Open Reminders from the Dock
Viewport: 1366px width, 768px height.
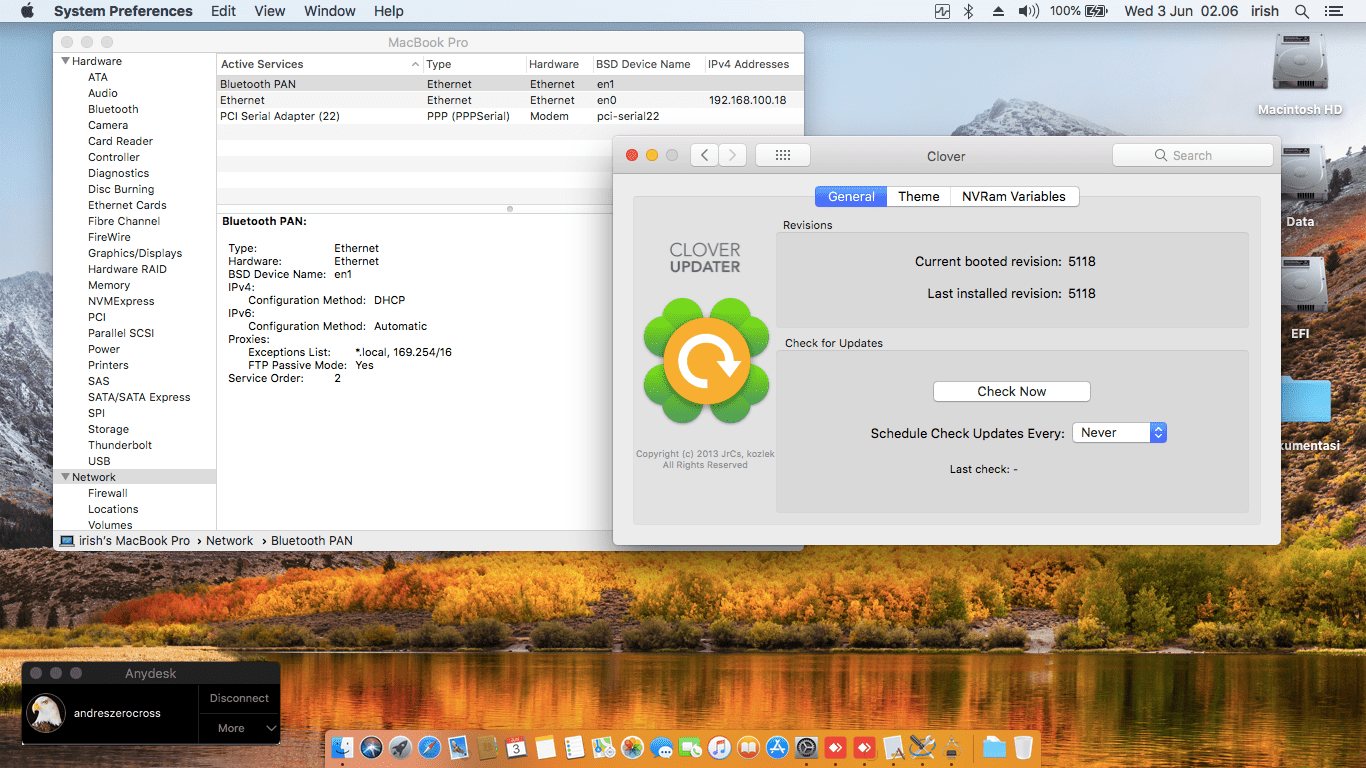coord(574,747)
